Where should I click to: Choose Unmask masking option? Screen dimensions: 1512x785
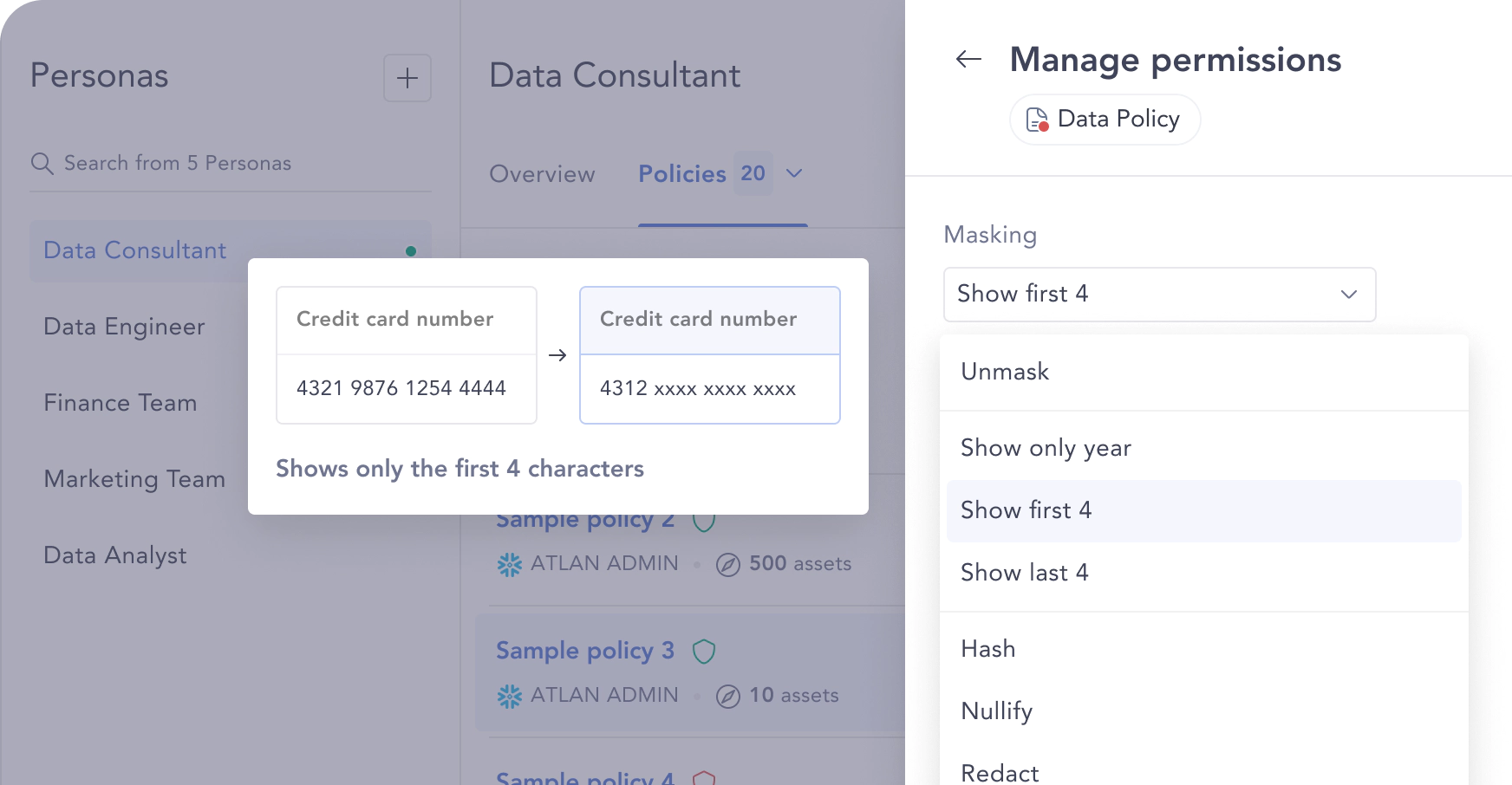tap(1204, 372)
